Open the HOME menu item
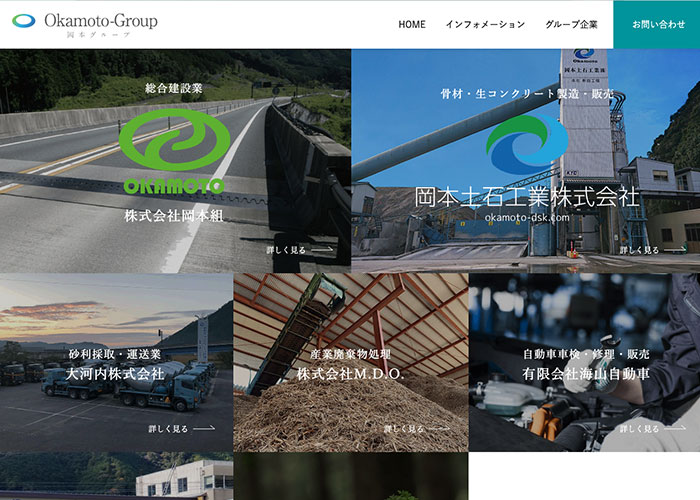The image size is (700, 500). 411,25
